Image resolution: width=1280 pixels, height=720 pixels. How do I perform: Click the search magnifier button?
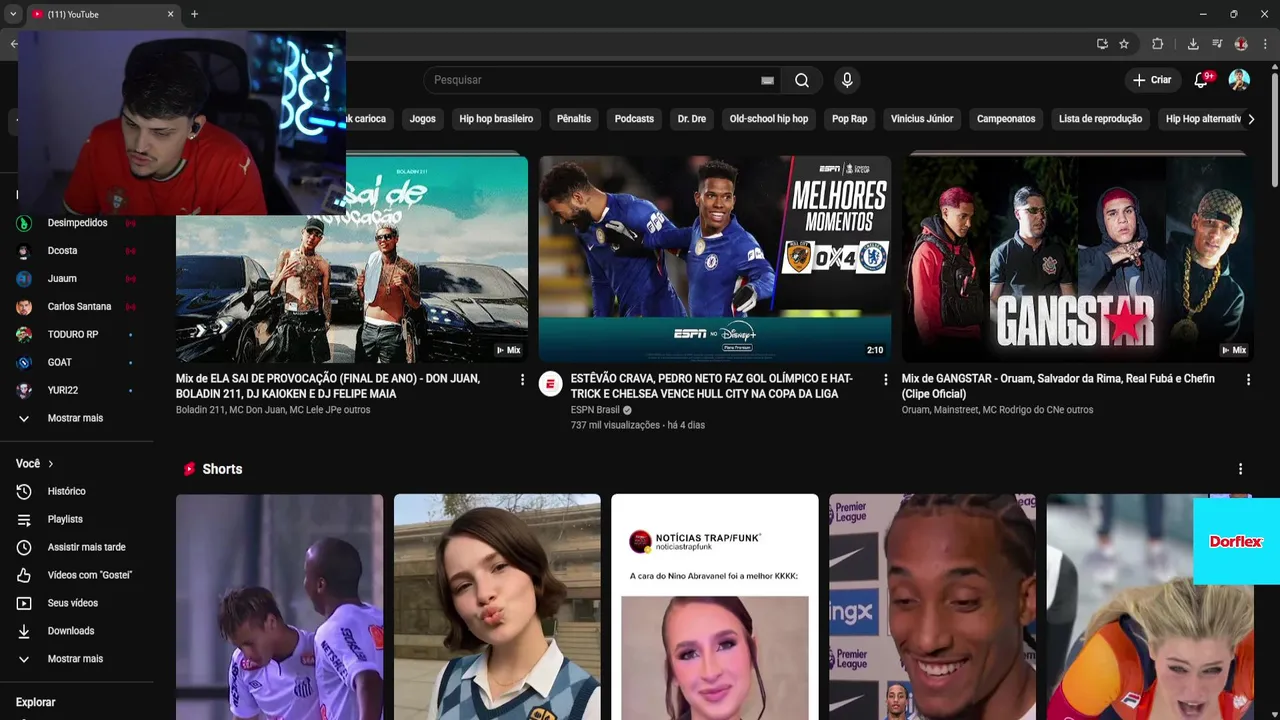[802, 80]
